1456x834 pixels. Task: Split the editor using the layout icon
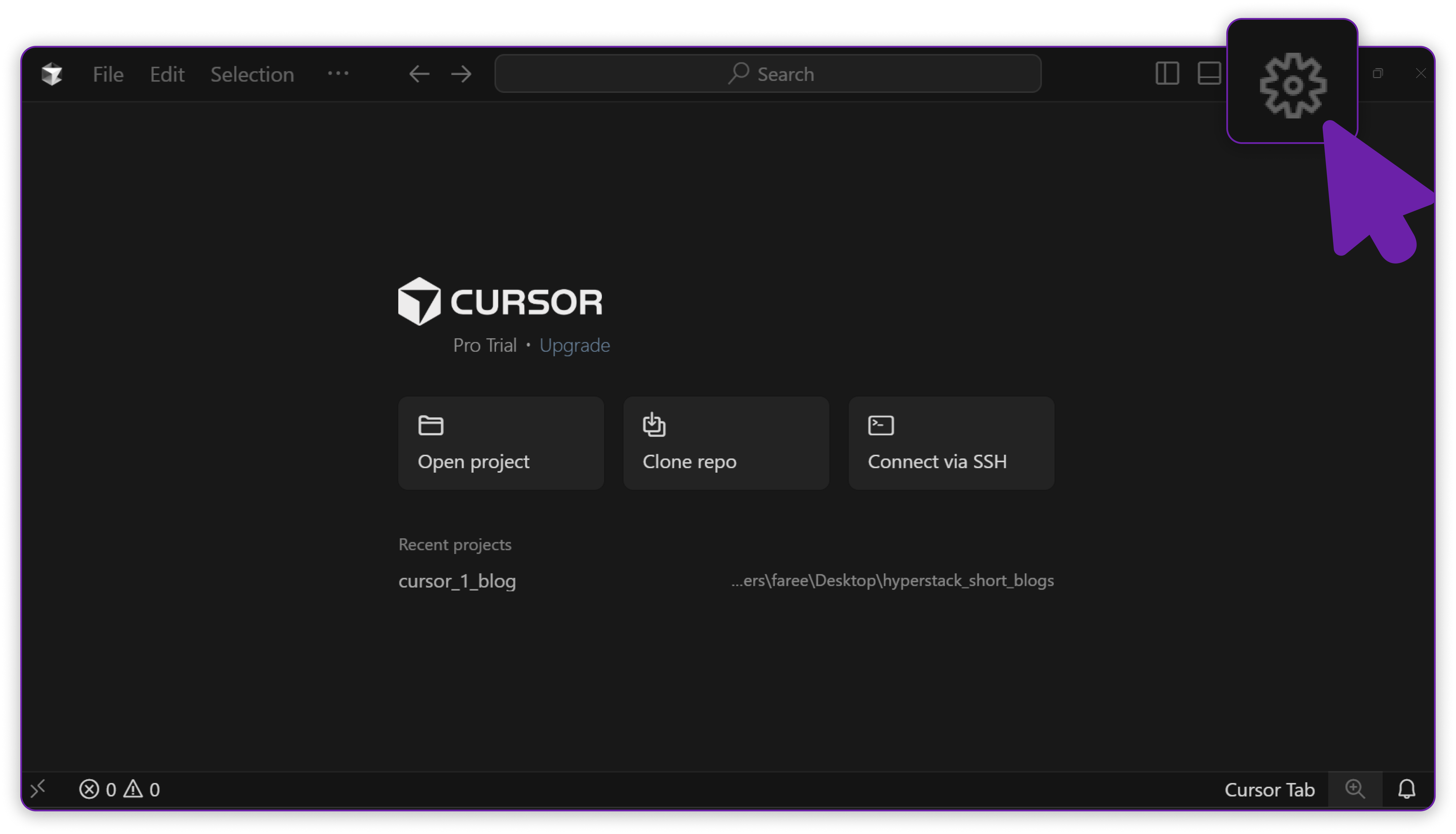point(1167,73)
